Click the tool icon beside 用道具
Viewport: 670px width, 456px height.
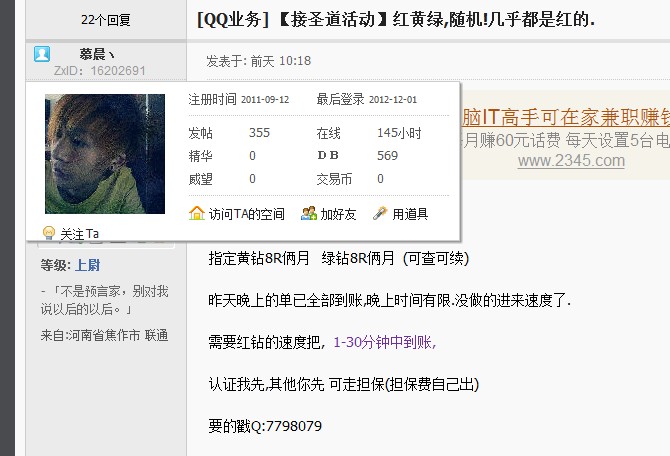(x=380, y=213)
